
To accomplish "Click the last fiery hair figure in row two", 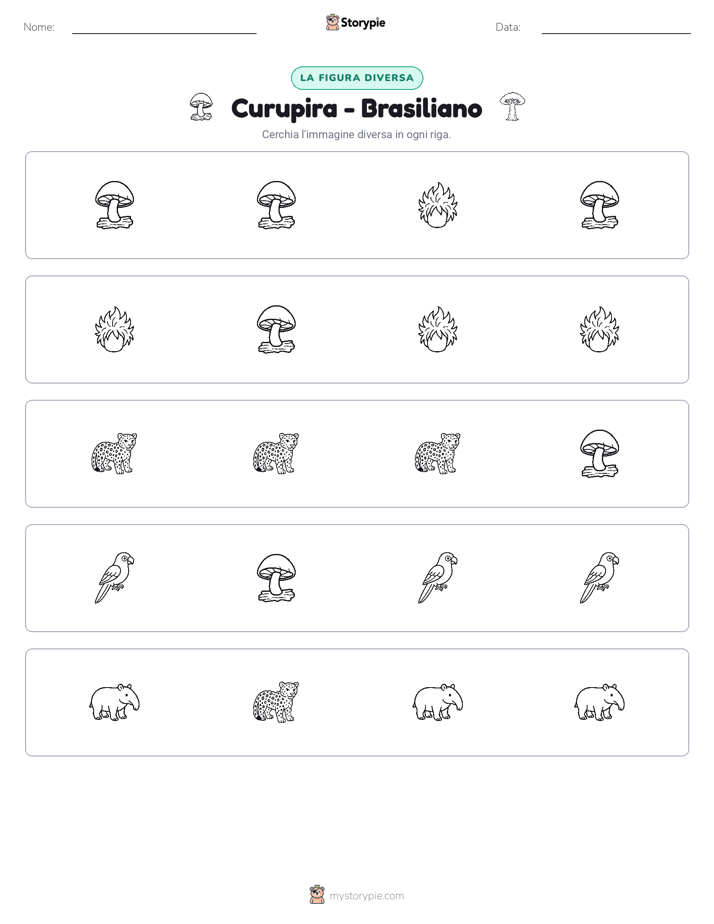I will (600, 329).
